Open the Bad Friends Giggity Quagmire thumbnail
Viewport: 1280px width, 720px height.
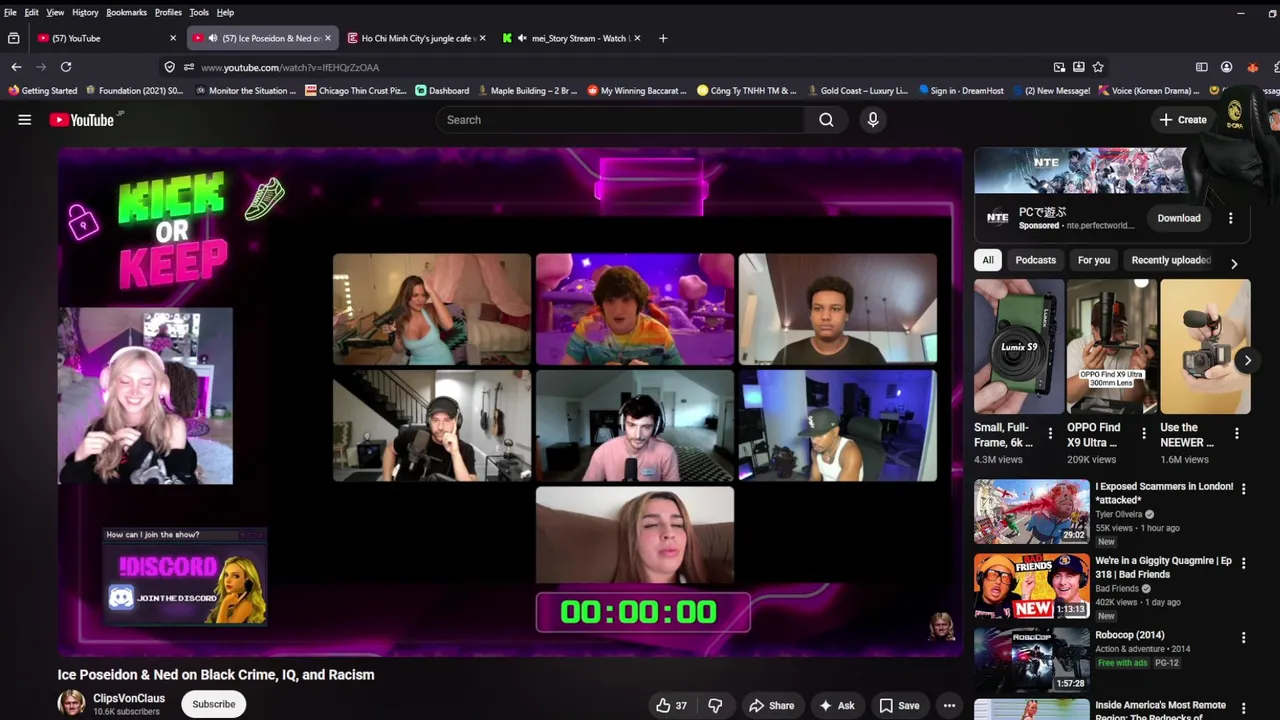pyautogui.click(x=1032, y=586)
